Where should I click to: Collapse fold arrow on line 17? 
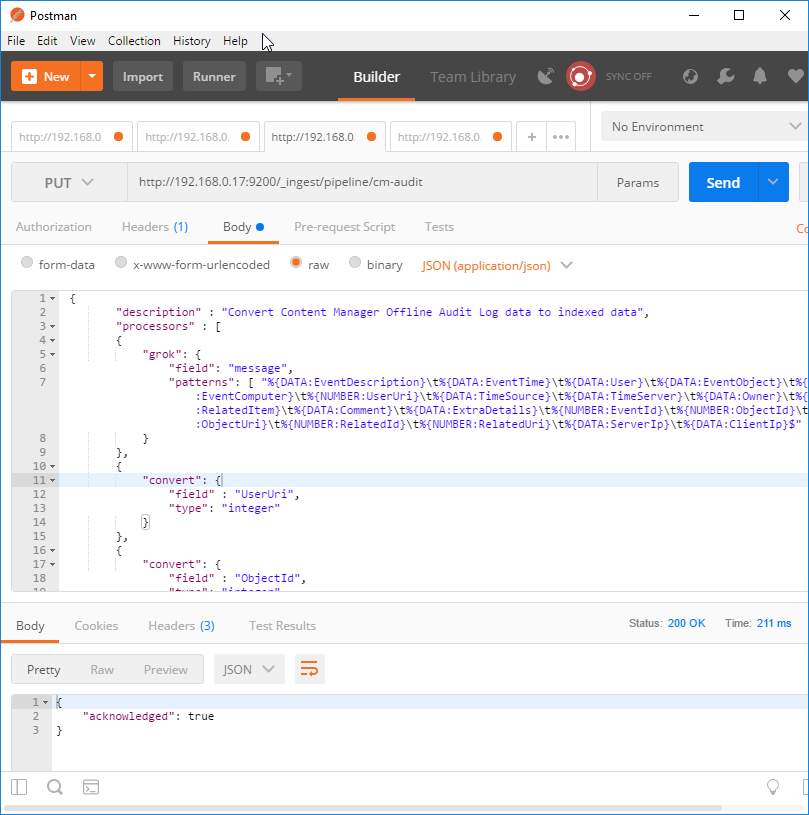tap(53, 564)
